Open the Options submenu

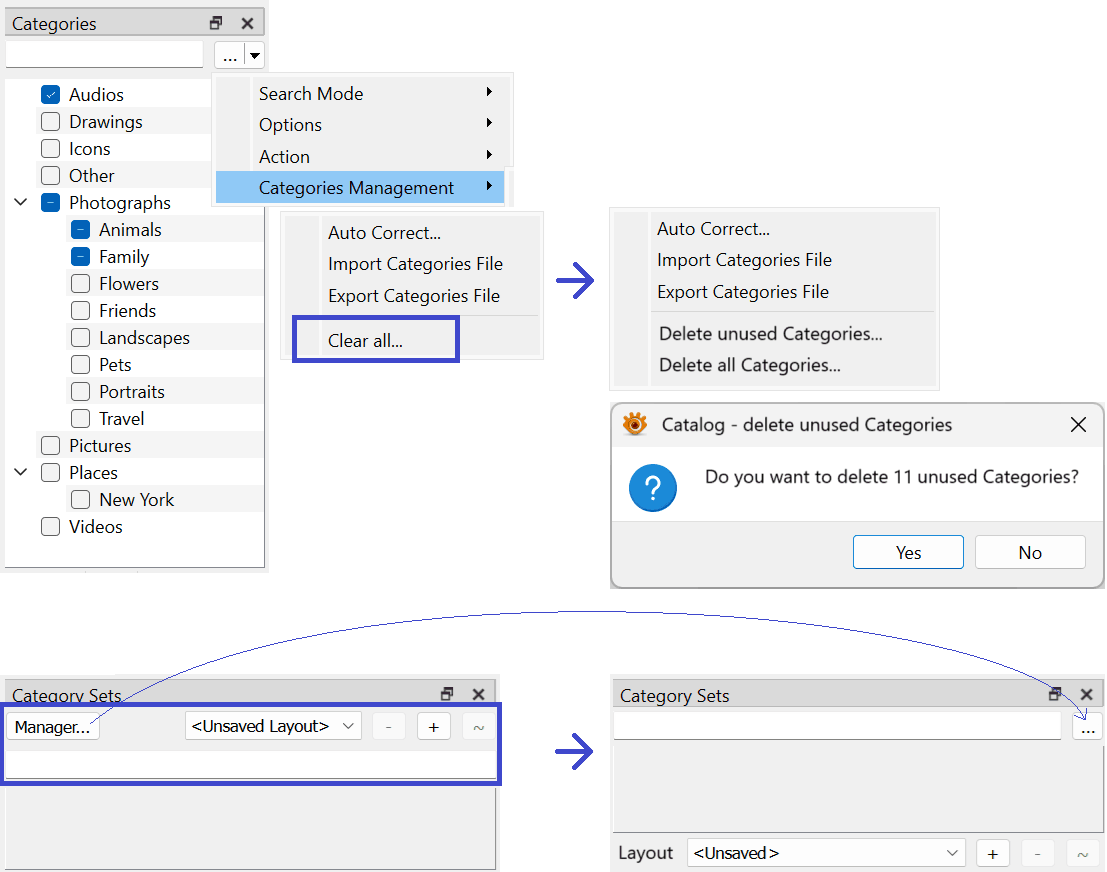(360, 124)
